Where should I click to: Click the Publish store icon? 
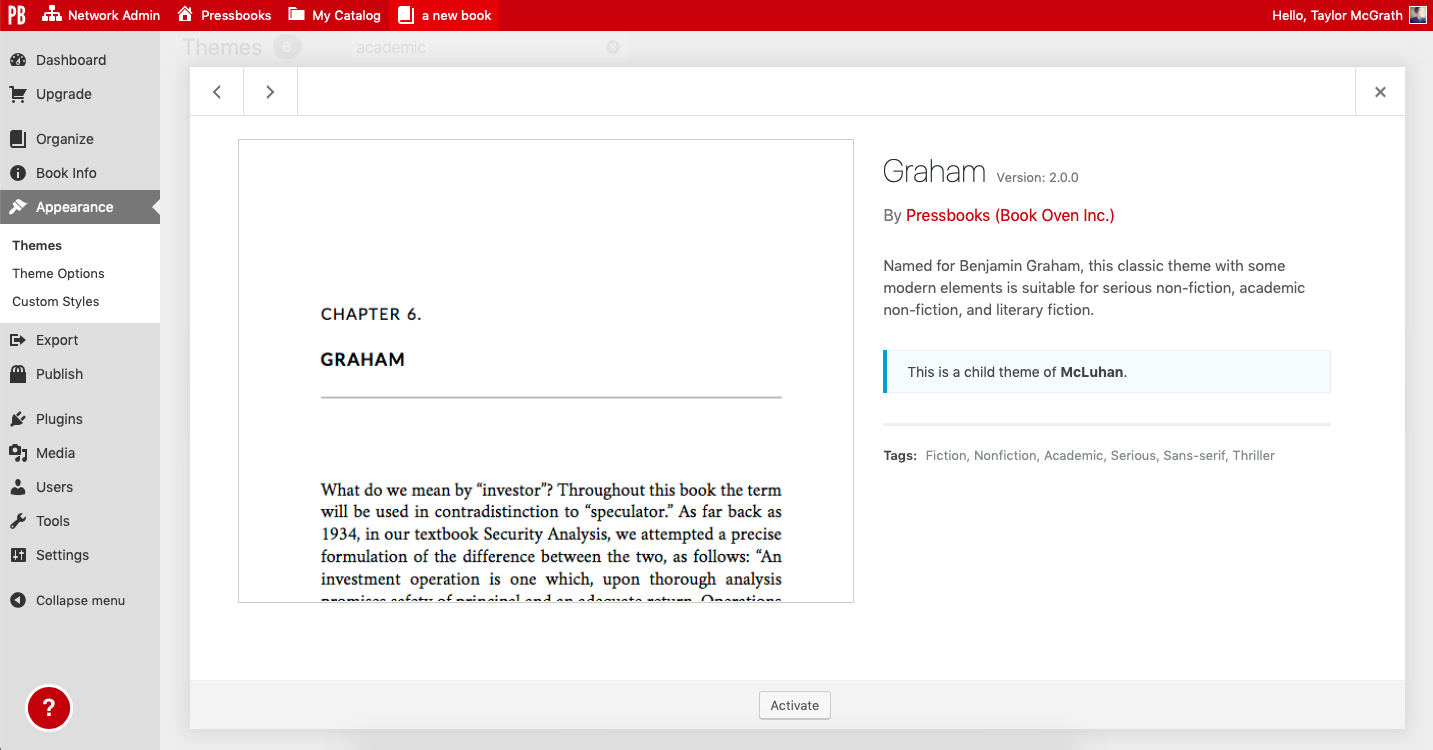[x=18, y=374]
